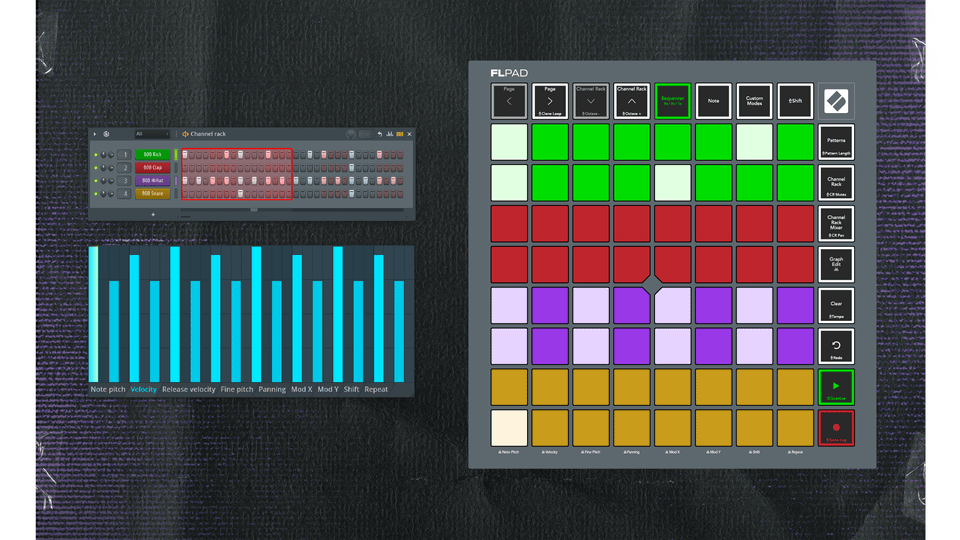Click the 808 HiHat volume knob

[x=111, y=181]
